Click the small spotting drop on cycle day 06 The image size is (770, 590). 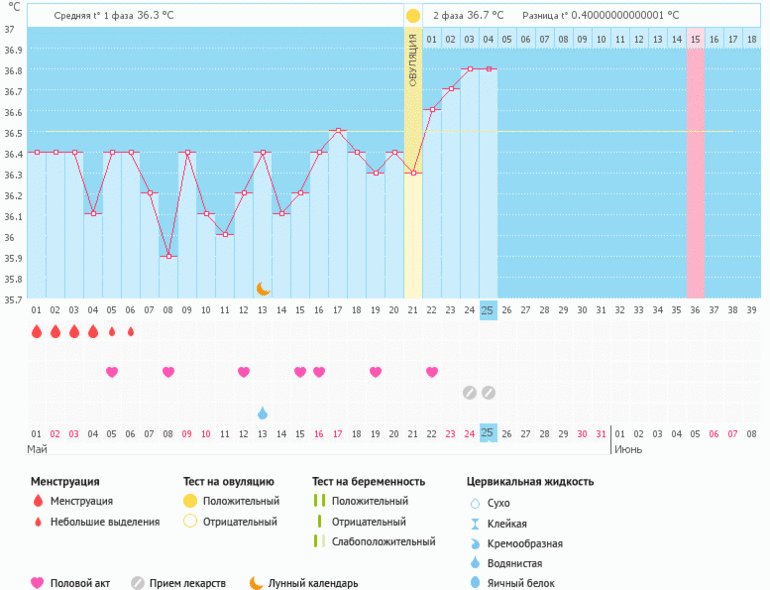pyautogui.click(x=130, y=331)
